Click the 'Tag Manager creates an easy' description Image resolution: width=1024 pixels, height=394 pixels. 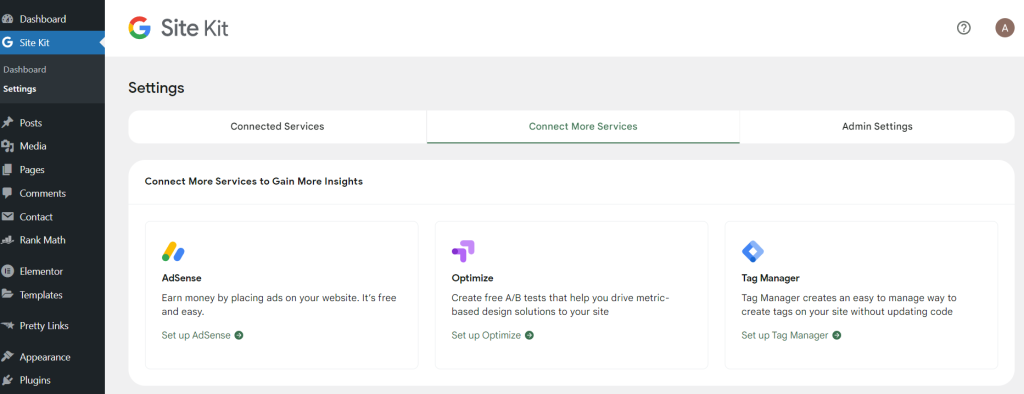(x=848, y=304)
